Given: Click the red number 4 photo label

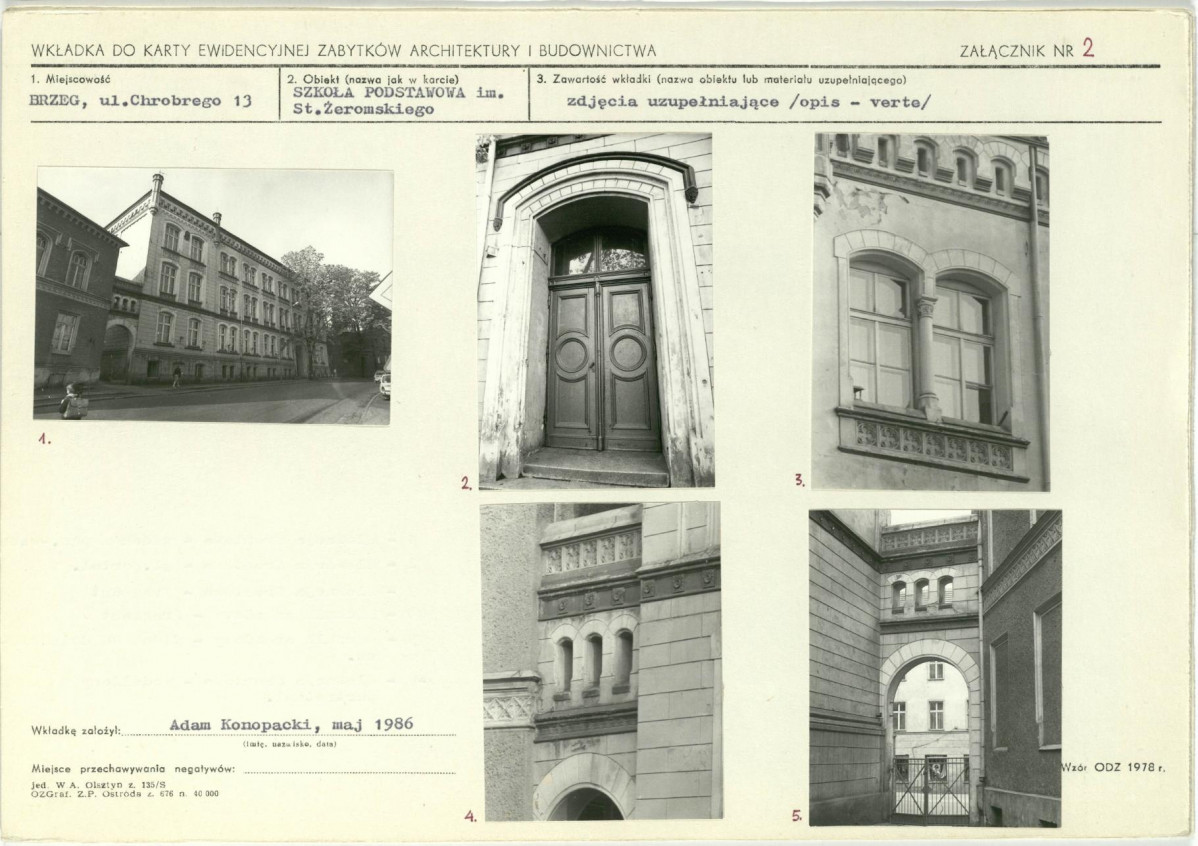Looking at the screenshot, I should (469, 816).
